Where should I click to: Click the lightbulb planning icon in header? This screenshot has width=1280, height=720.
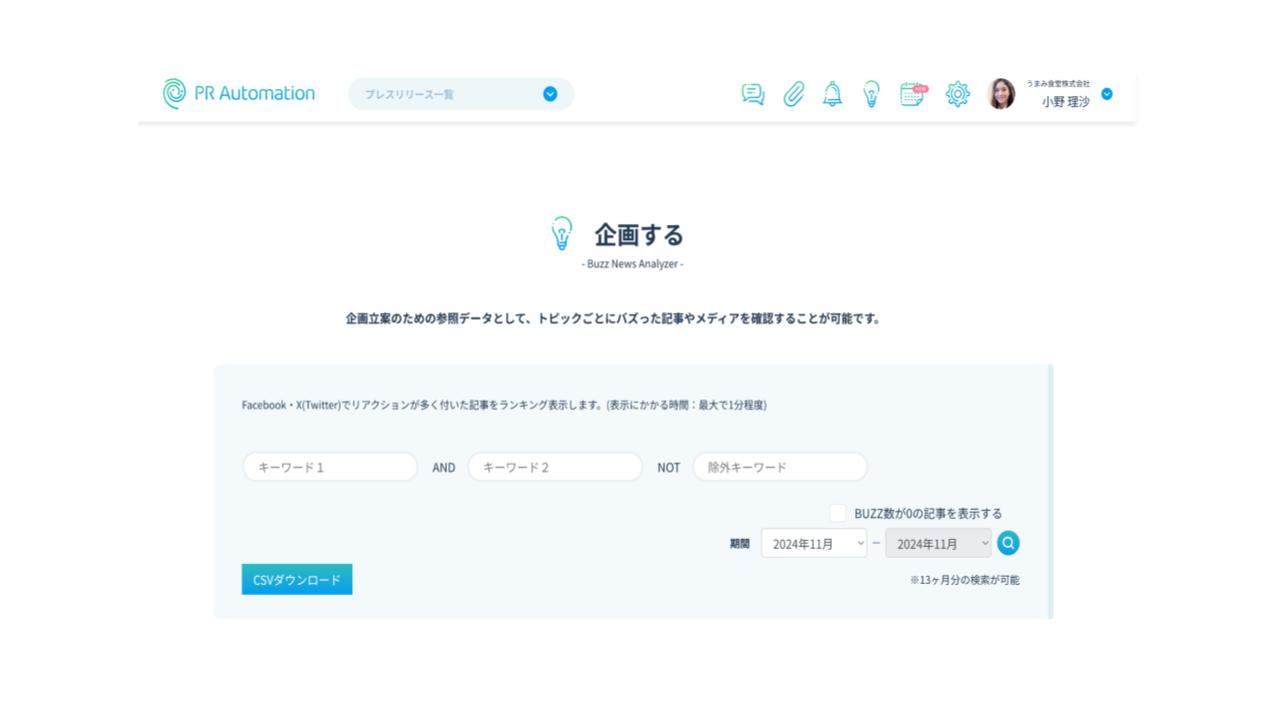click(x=871, y=94)
